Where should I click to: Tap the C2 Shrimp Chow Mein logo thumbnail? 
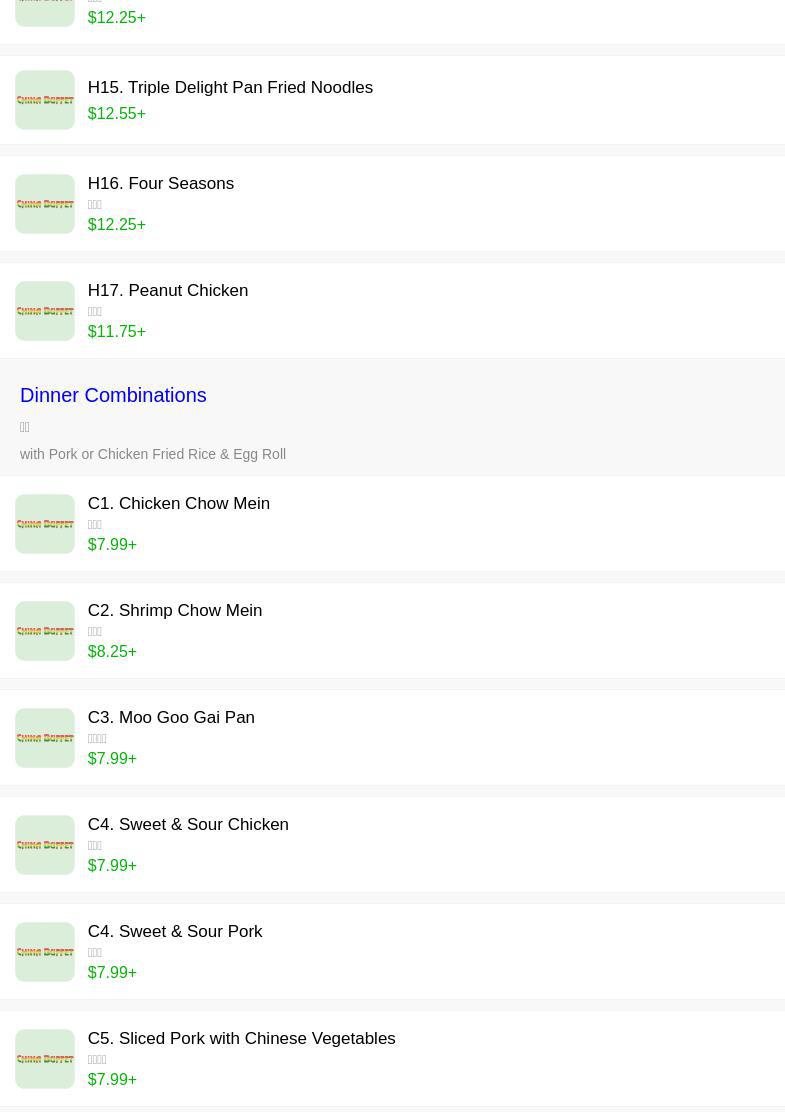pos(45,631)
